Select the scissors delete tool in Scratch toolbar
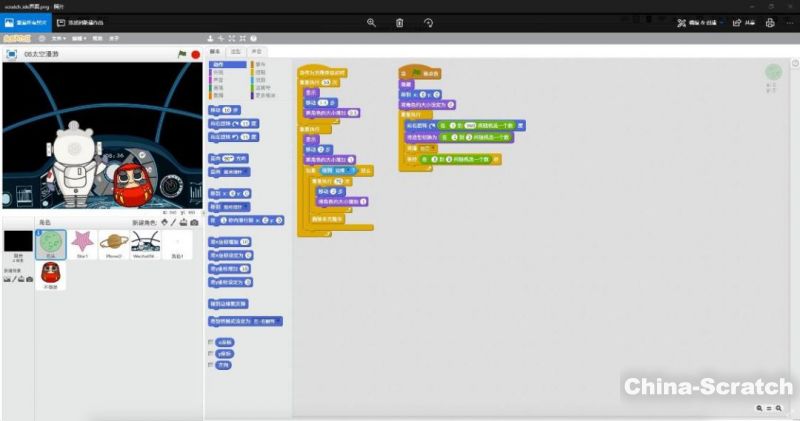This screenshot has height=421, width=800. tap(221, 38)
